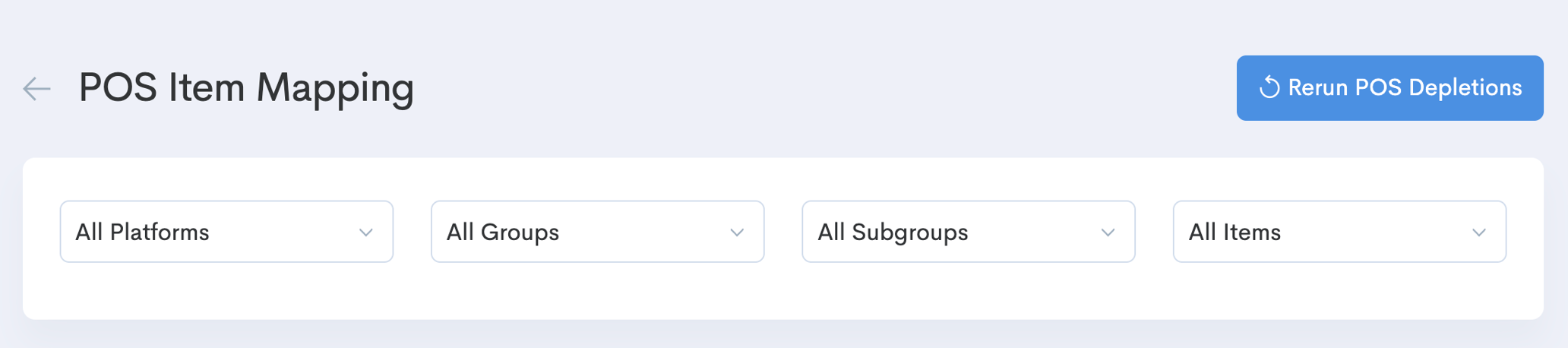Go back using the left arrow icon
The height and width of the screenshot is (348, 1568).
pos(36,88)
